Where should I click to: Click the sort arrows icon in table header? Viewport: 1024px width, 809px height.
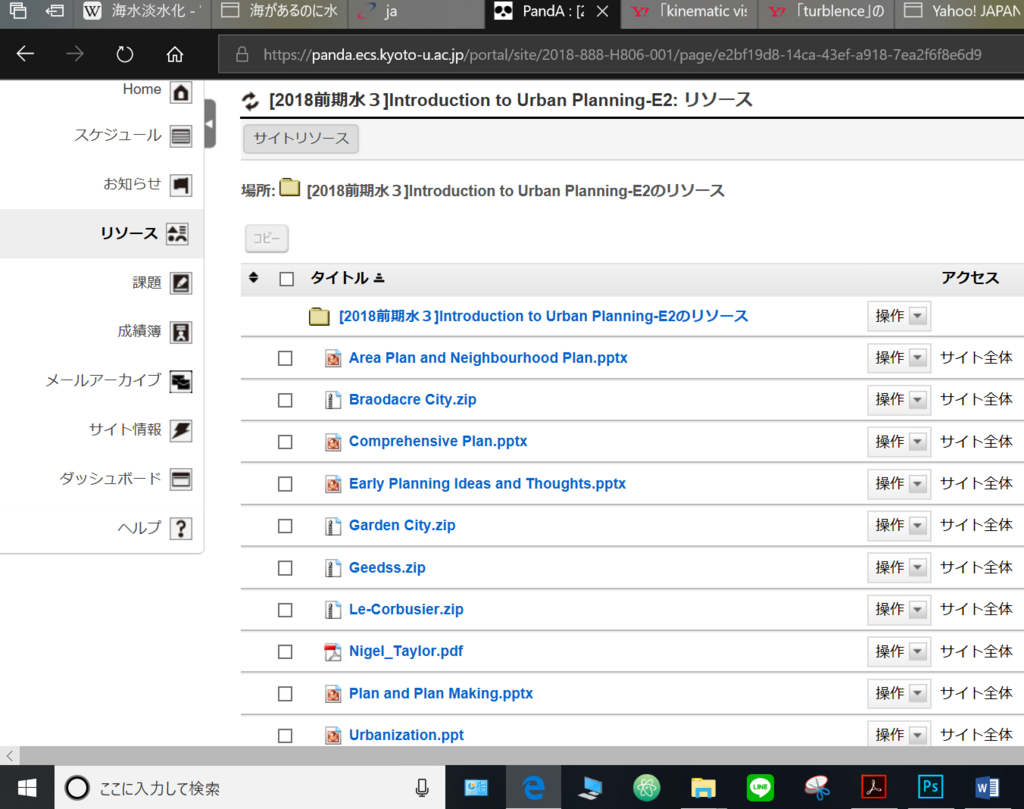[x=253, y=278]
